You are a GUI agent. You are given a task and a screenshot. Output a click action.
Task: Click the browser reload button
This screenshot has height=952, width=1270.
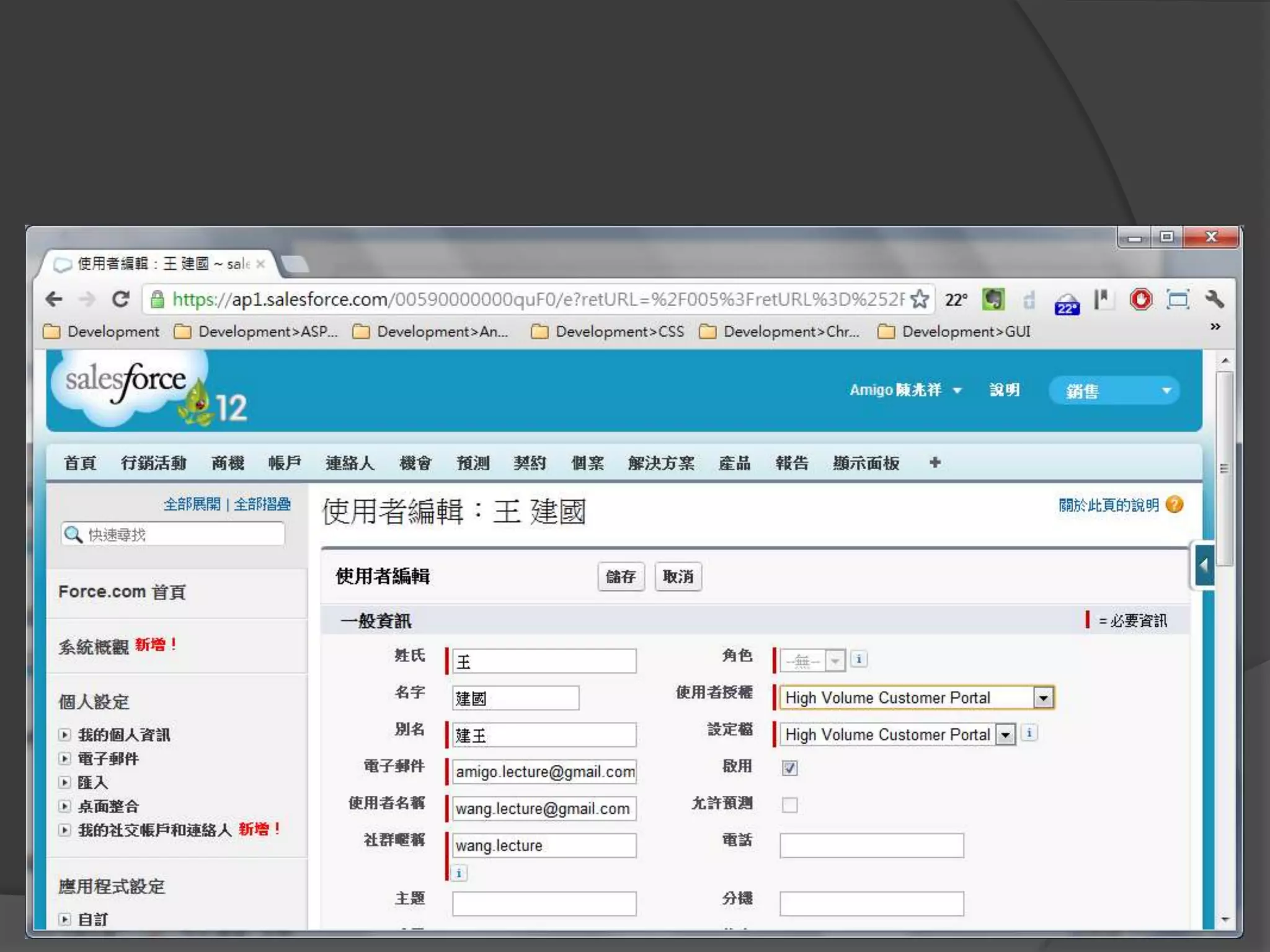click(x=120, y=300)
